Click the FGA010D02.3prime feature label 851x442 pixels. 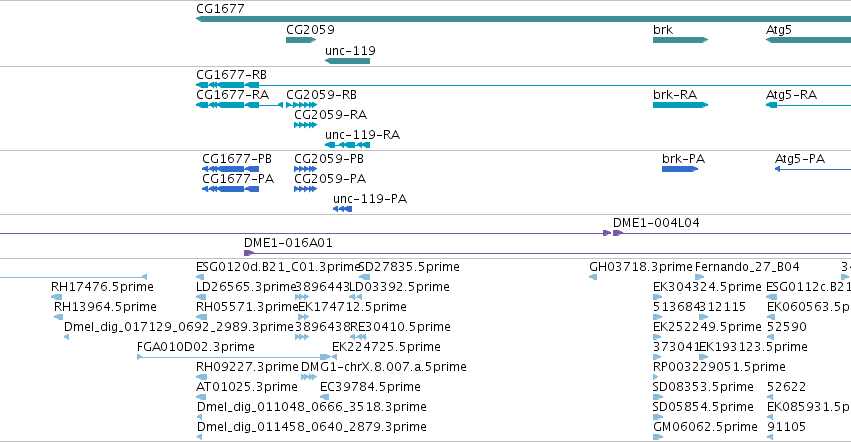coord(196,347)
